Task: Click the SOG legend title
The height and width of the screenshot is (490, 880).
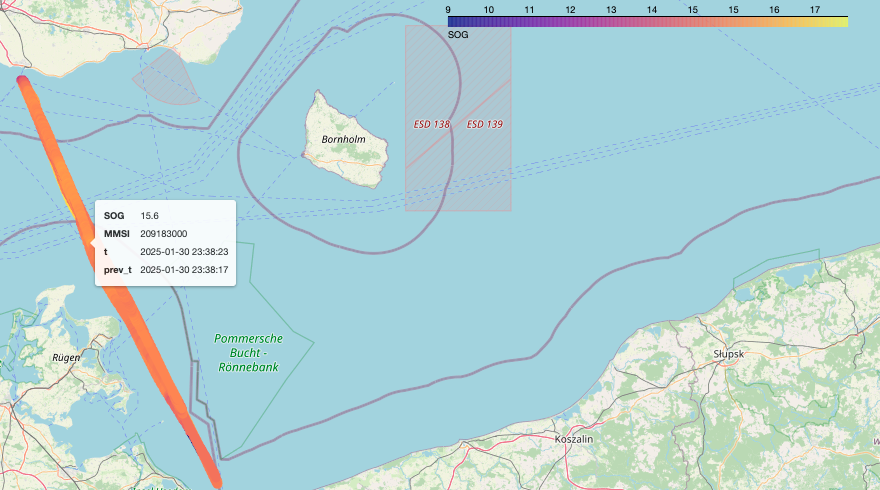Action: [458, 35]
